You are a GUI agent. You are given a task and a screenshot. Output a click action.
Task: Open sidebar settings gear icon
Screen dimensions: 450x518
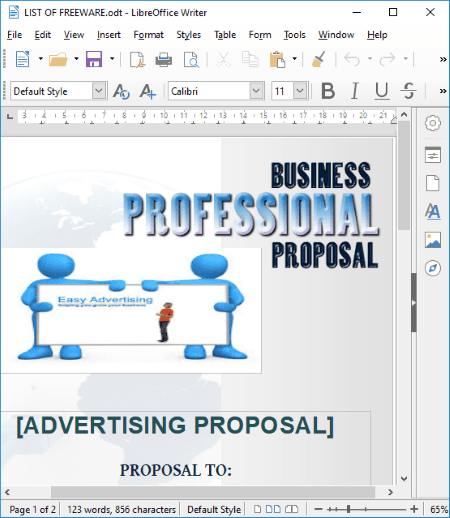coord(433,123)
